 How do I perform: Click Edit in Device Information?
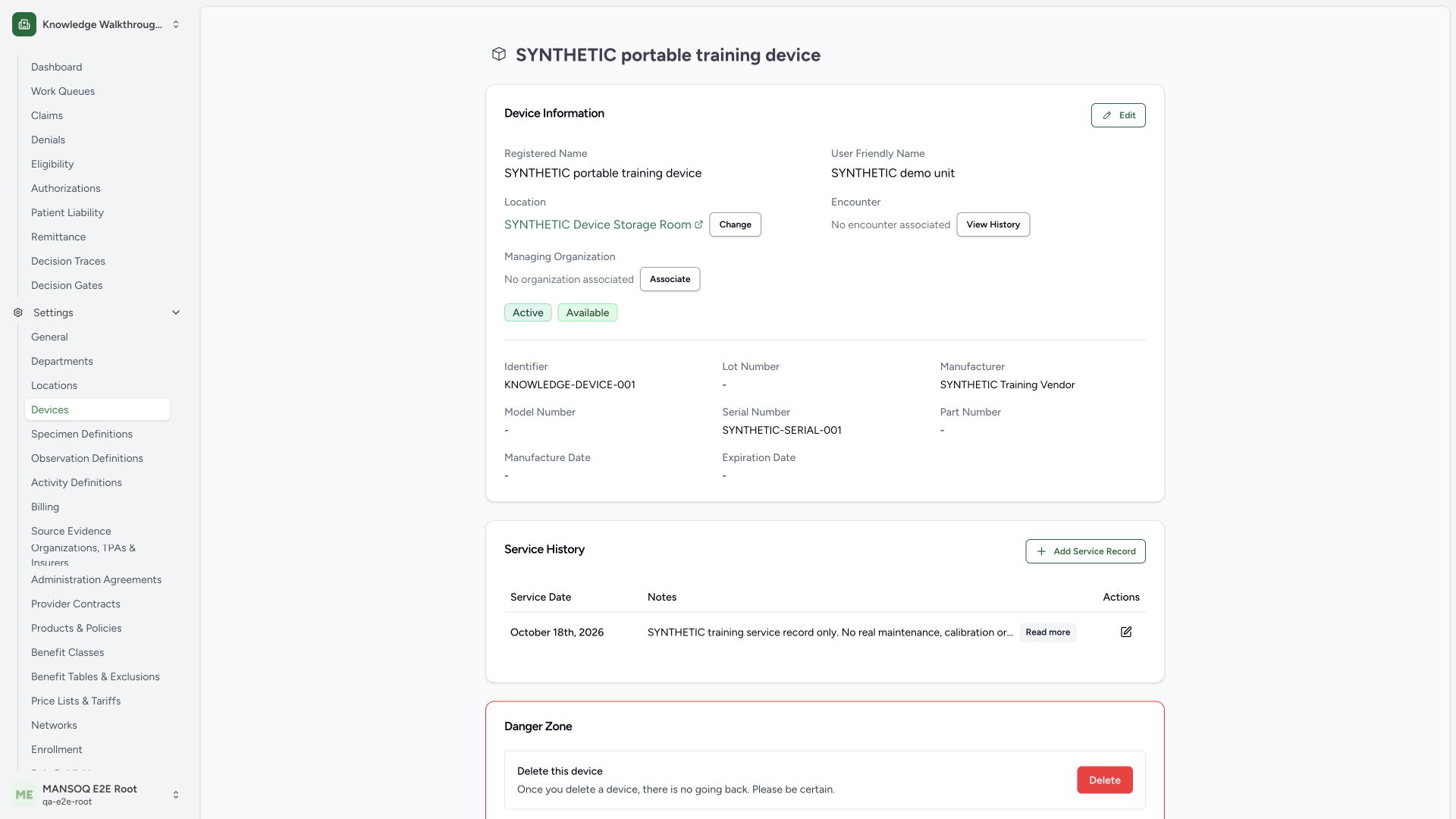pyautogui.click(x=1119, y=115)
